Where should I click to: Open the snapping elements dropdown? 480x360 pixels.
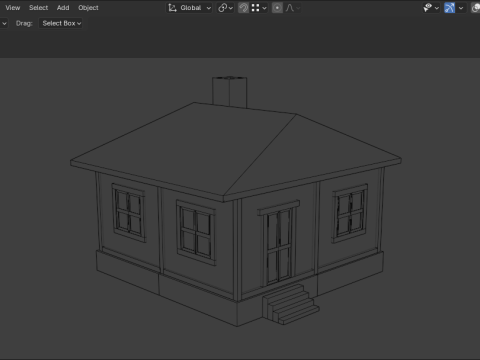click(x=259, y=8)
